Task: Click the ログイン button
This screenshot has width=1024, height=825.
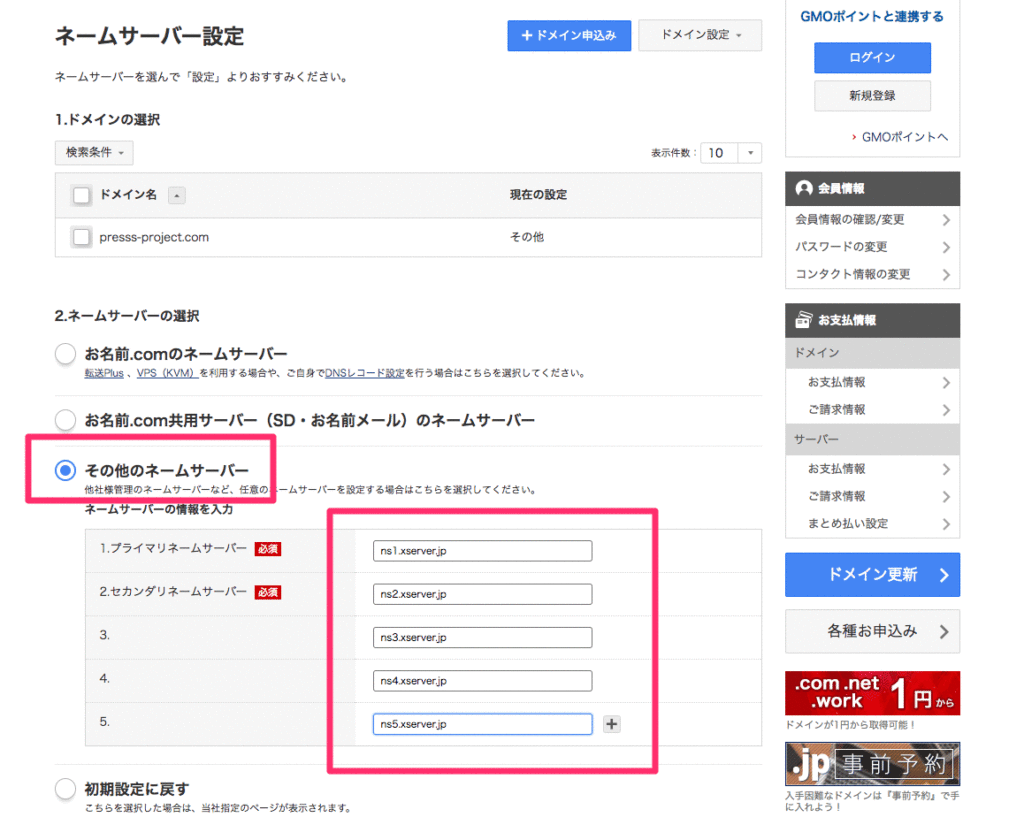Action: [872, 57]
